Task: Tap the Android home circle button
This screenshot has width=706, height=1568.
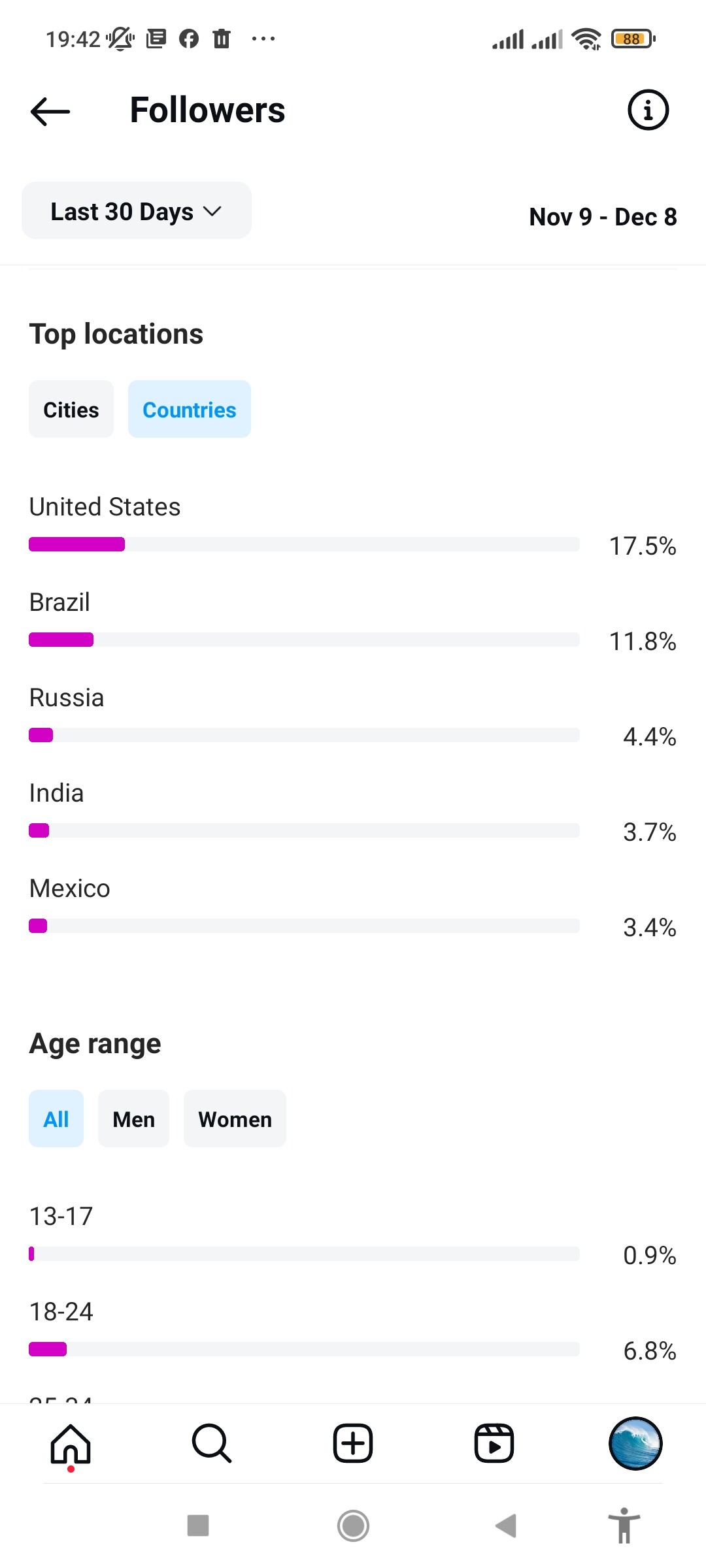Action: coord(353,1526)
